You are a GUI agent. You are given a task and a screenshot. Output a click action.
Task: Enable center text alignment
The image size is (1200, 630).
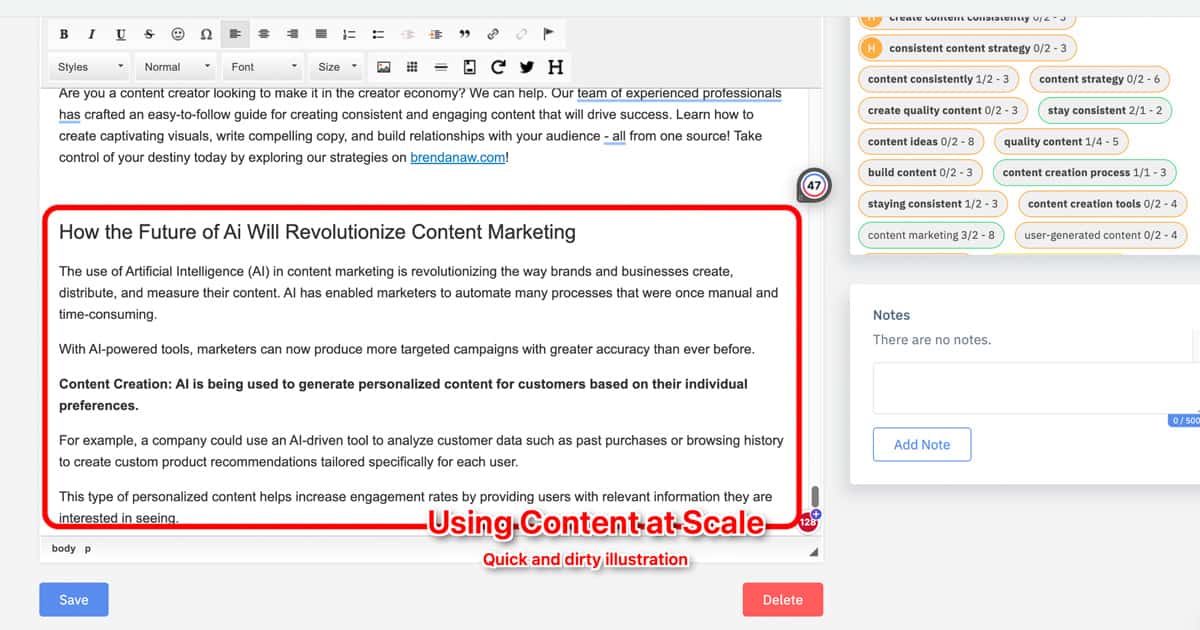(x=263, y=34)
